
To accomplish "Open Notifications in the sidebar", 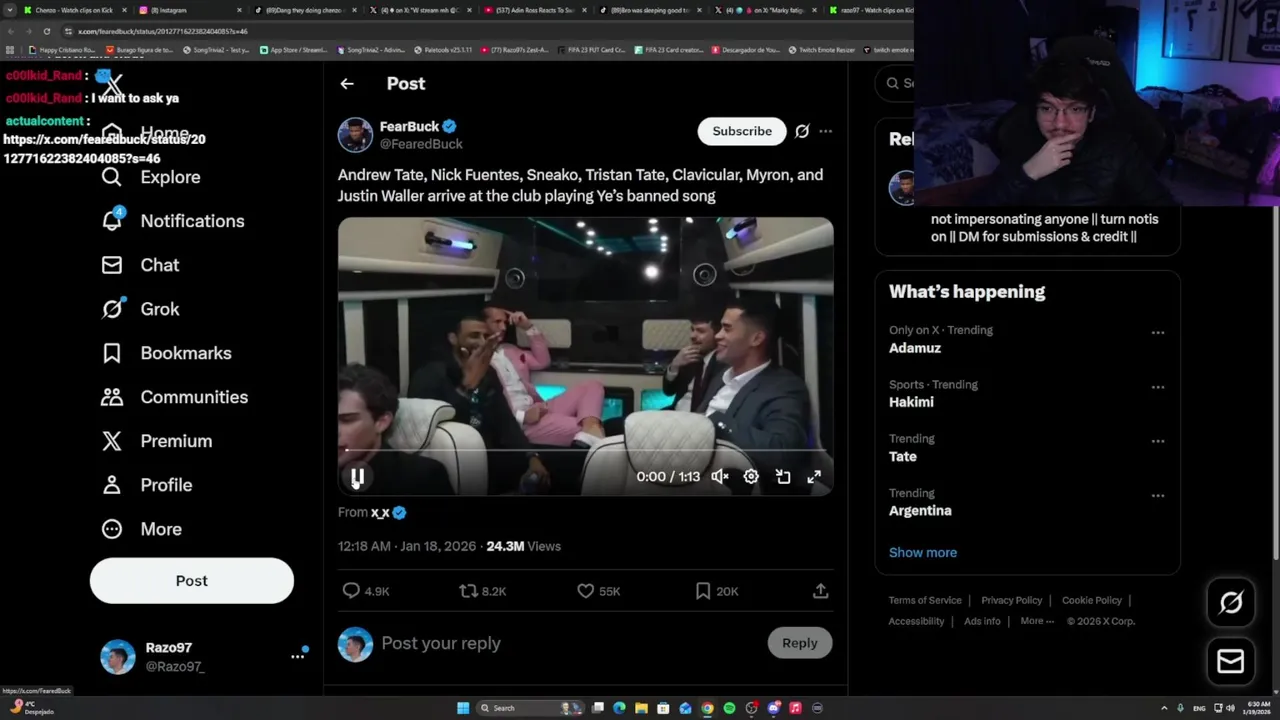I will click(x=173, y=221).
